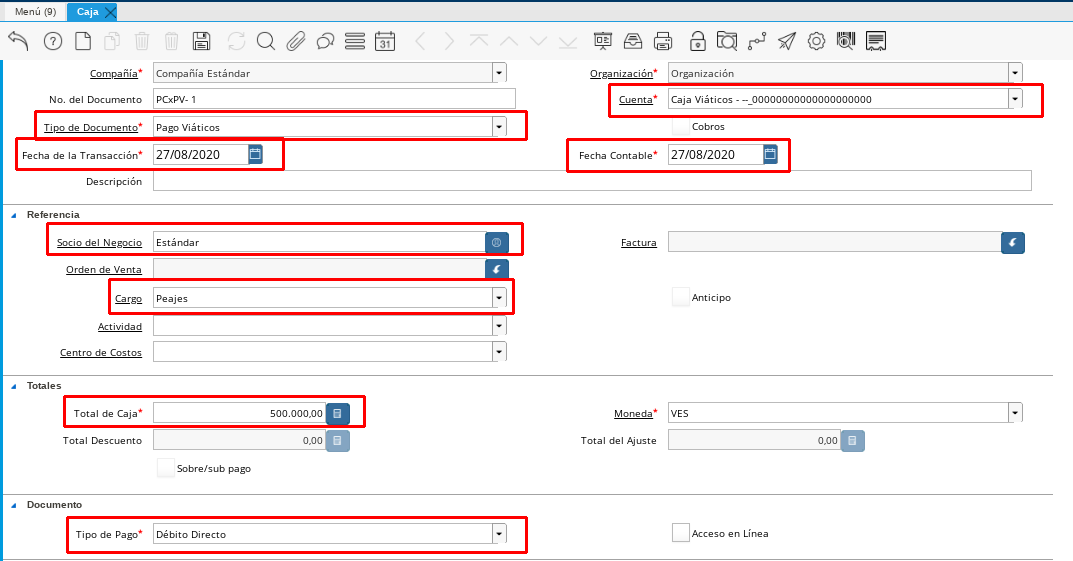Open the Help question mark icon

click(x=53, y=41)
